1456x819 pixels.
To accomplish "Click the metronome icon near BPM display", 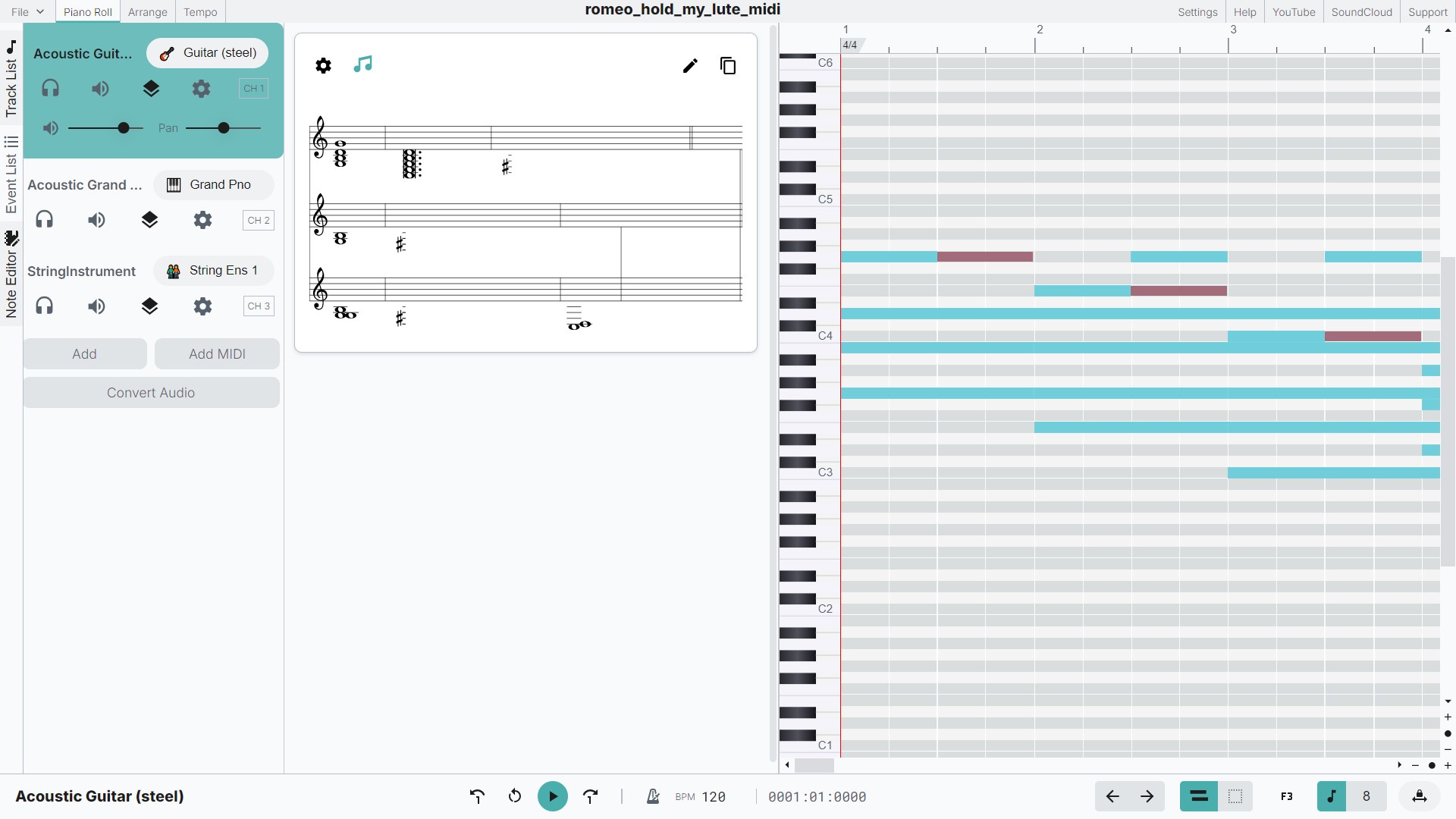I will pos(652,796).
